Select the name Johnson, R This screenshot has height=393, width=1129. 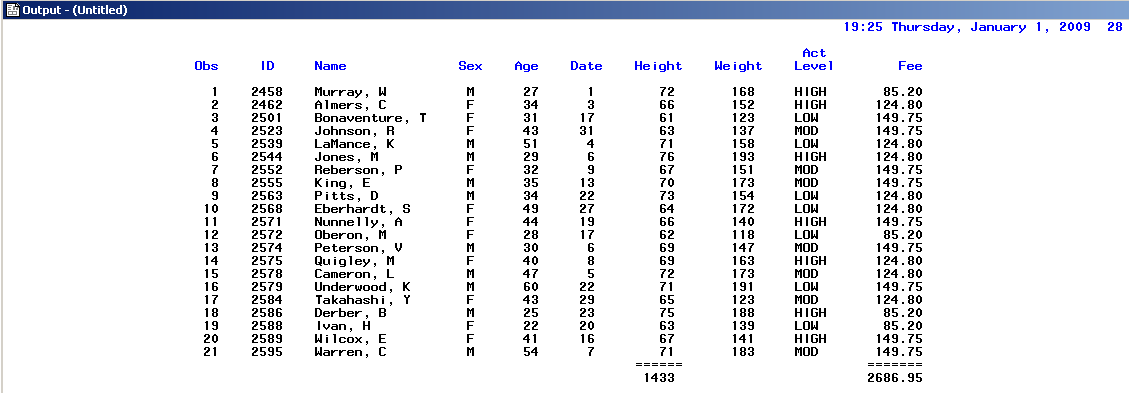pos(354,131)
